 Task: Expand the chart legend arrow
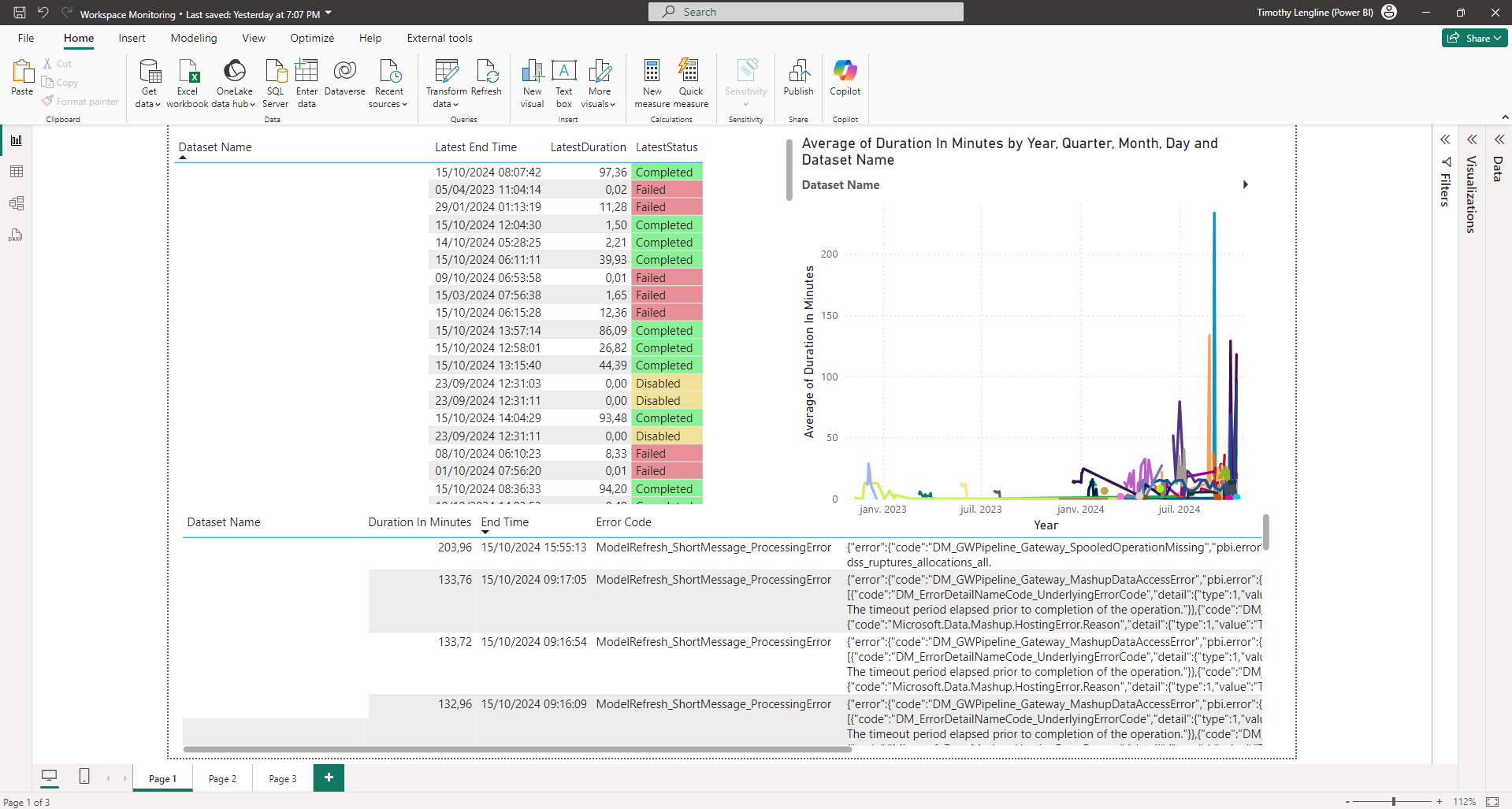click(x=1245, y=184)
